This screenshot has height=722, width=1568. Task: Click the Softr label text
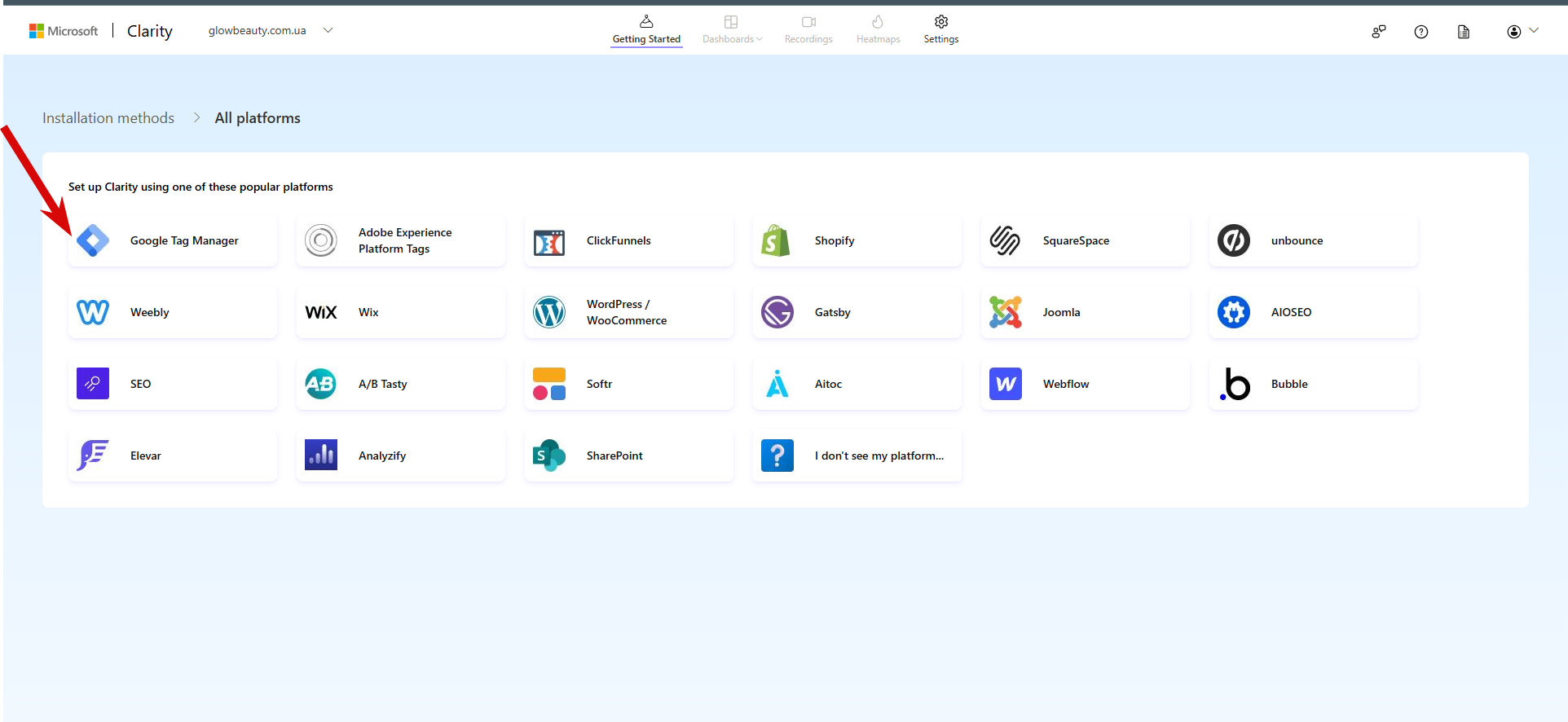pos(599,384)
